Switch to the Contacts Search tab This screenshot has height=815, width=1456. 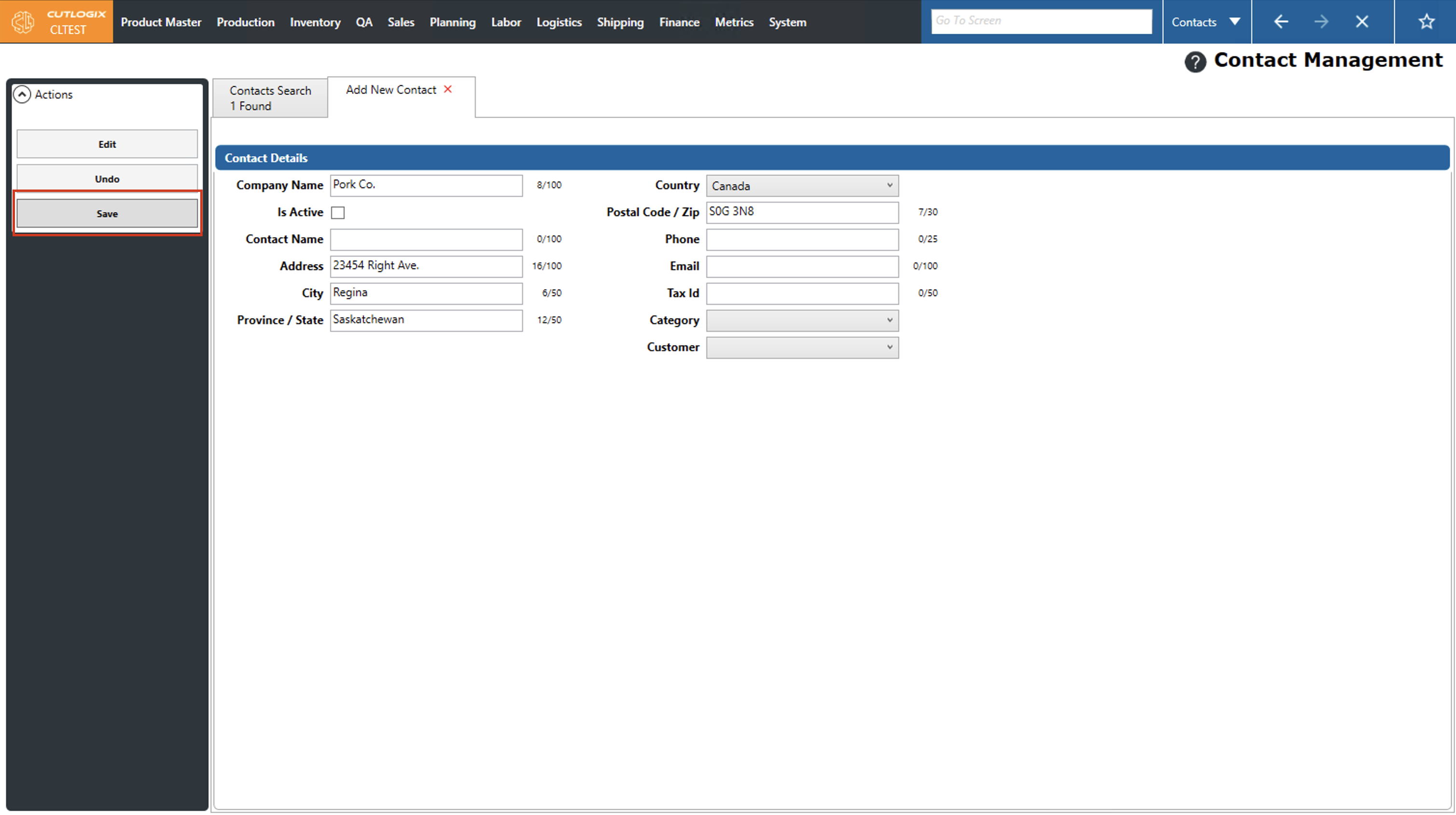coord(270,98)
